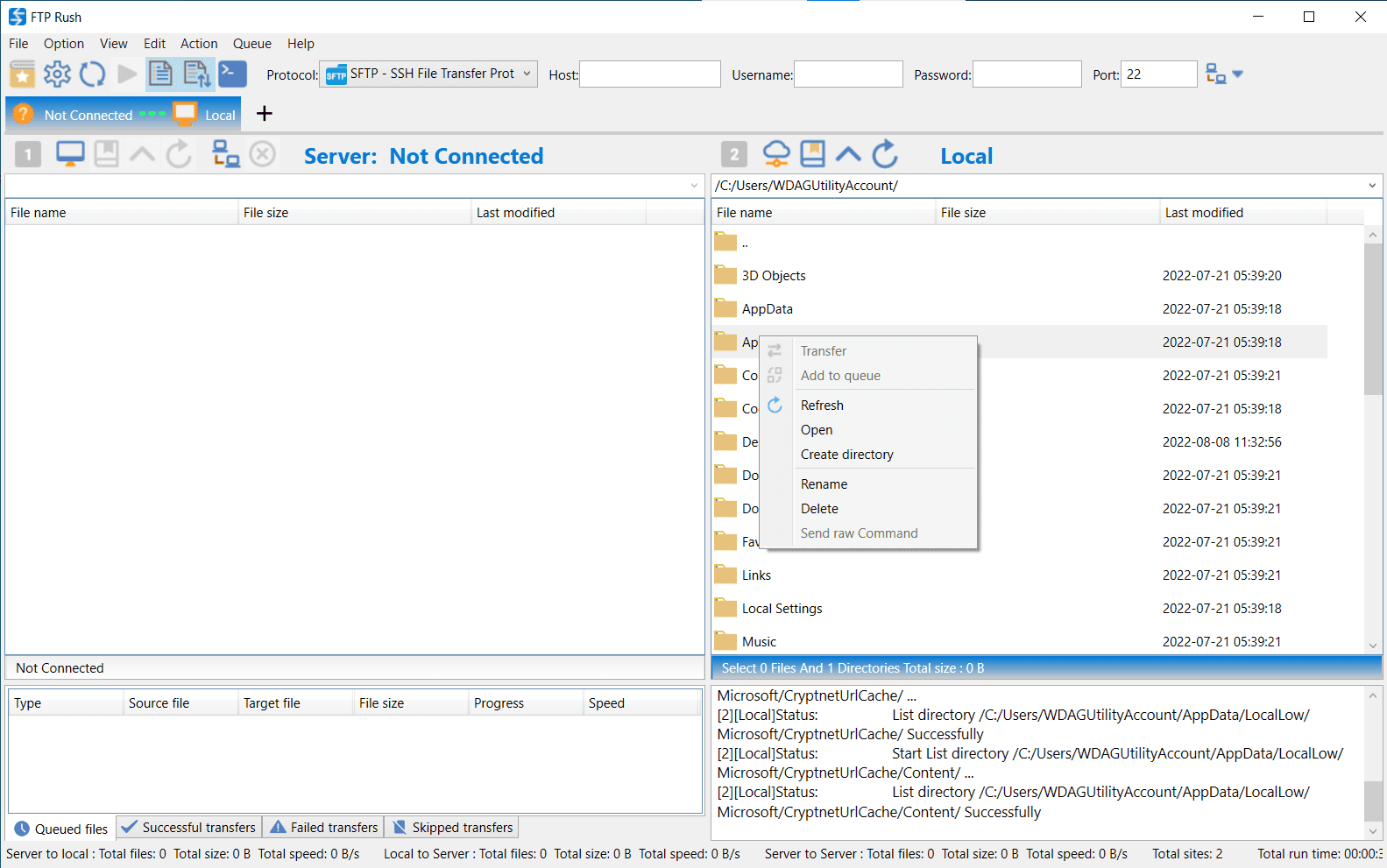Switch server pane to local using monitor icon
Screen dimensions: 1387x868
point(70,154)
